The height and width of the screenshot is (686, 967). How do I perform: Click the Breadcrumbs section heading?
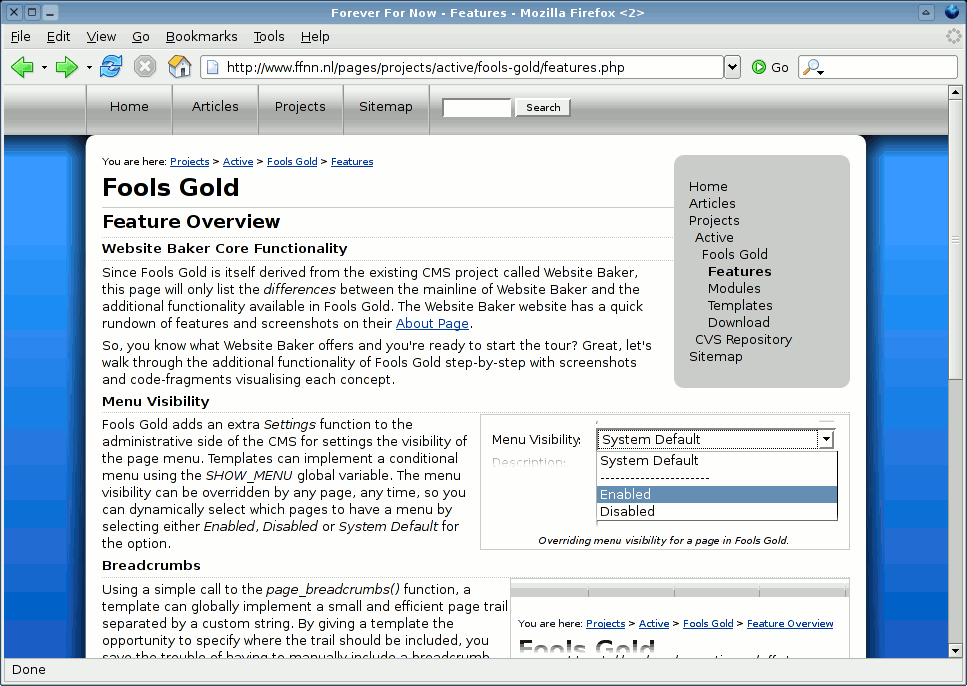click(151, 566)
